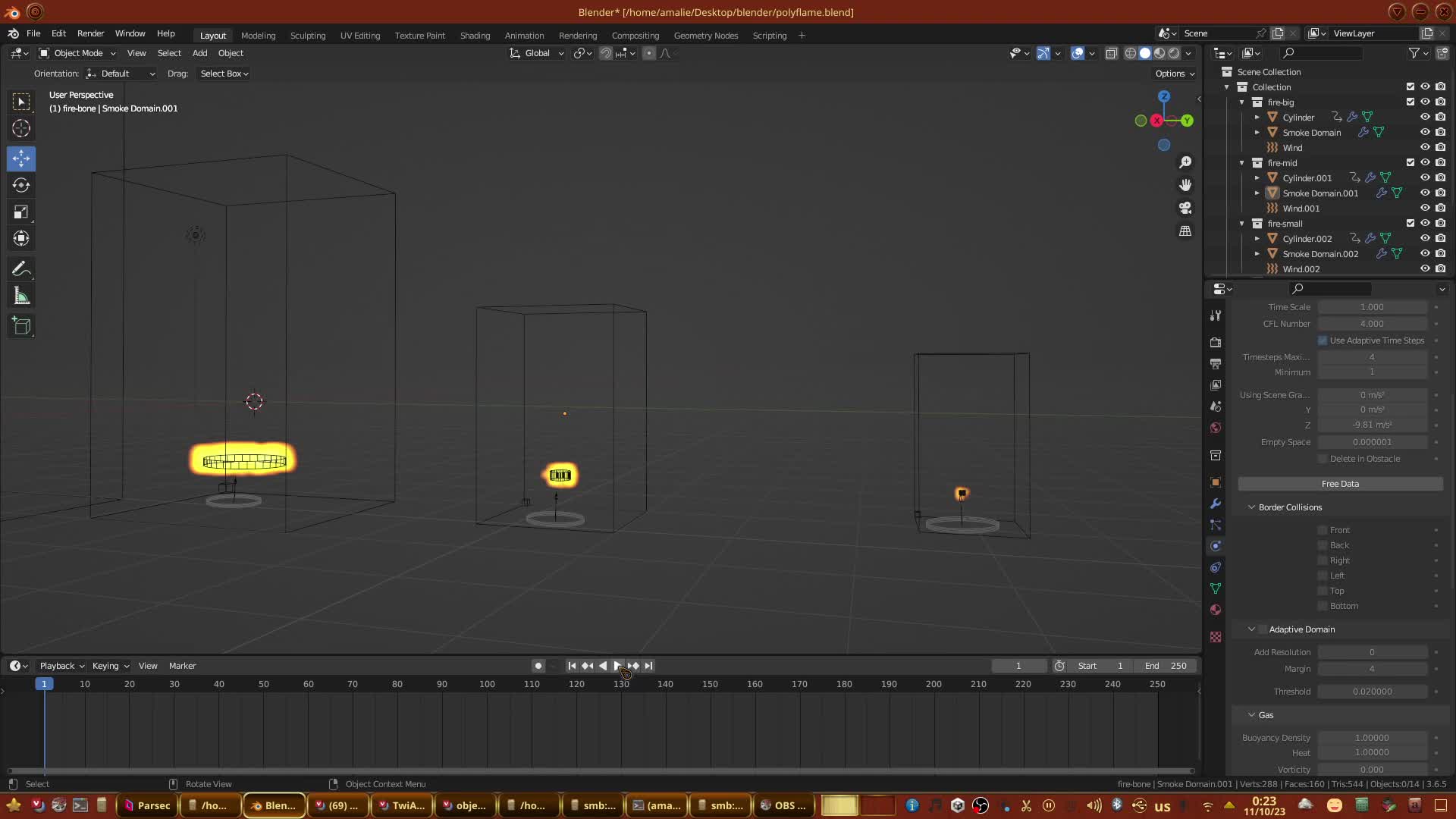Switch to rendered viewport shading
The image size is (1456, 819).
click(1174, 53)
